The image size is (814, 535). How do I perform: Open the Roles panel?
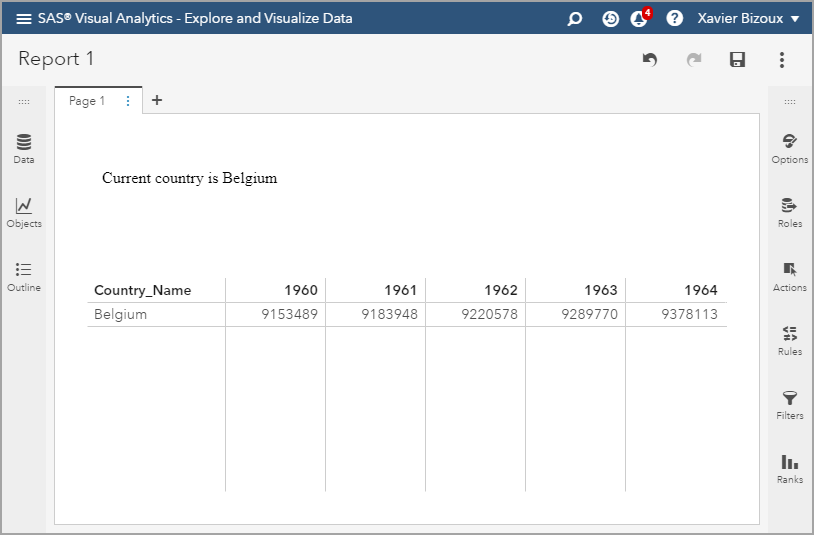click(789, 212)
